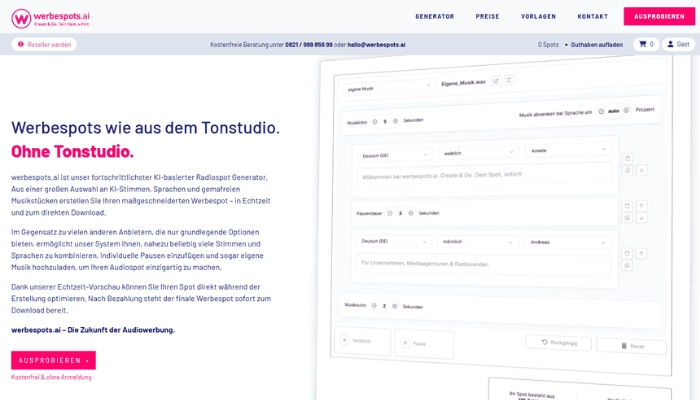
Task: Go to Vorlagen in the navigation
Action: (538, 17)
